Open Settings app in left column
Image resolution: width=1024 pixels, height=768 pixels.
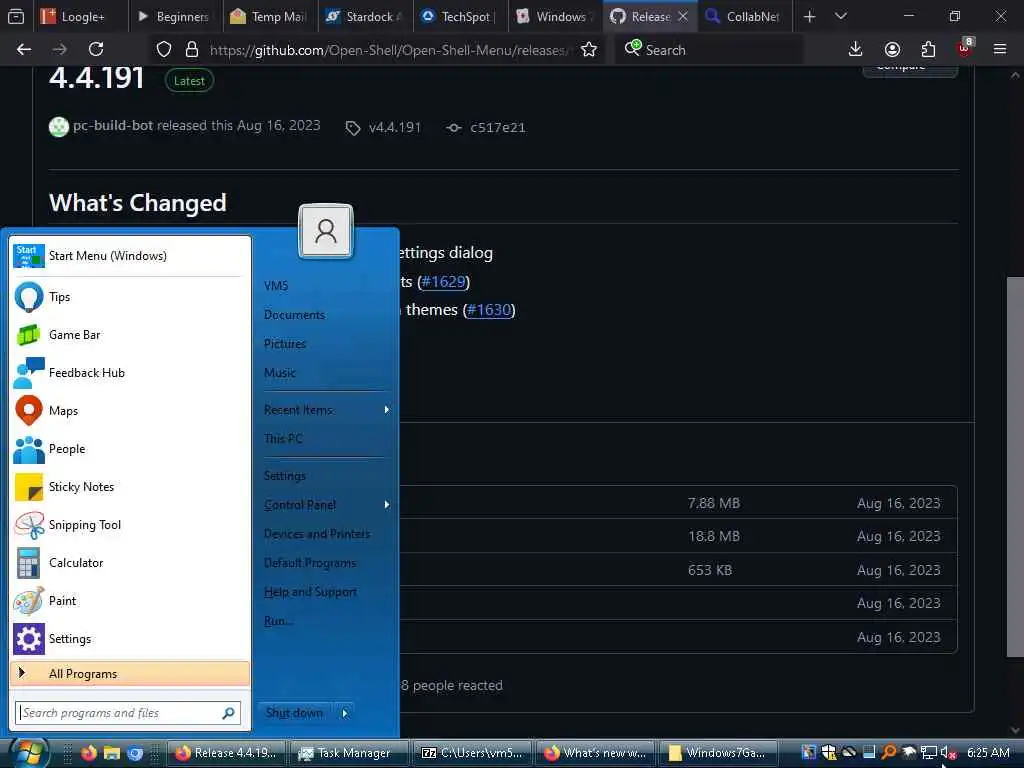click(x=130, y=639)
